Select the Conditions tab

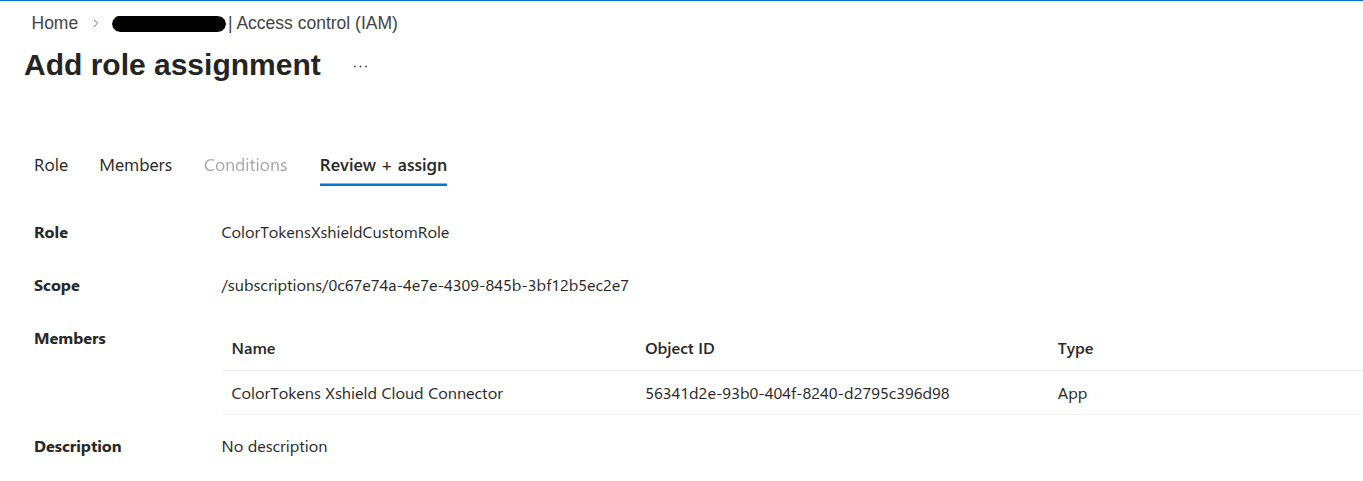coord(245,165)
